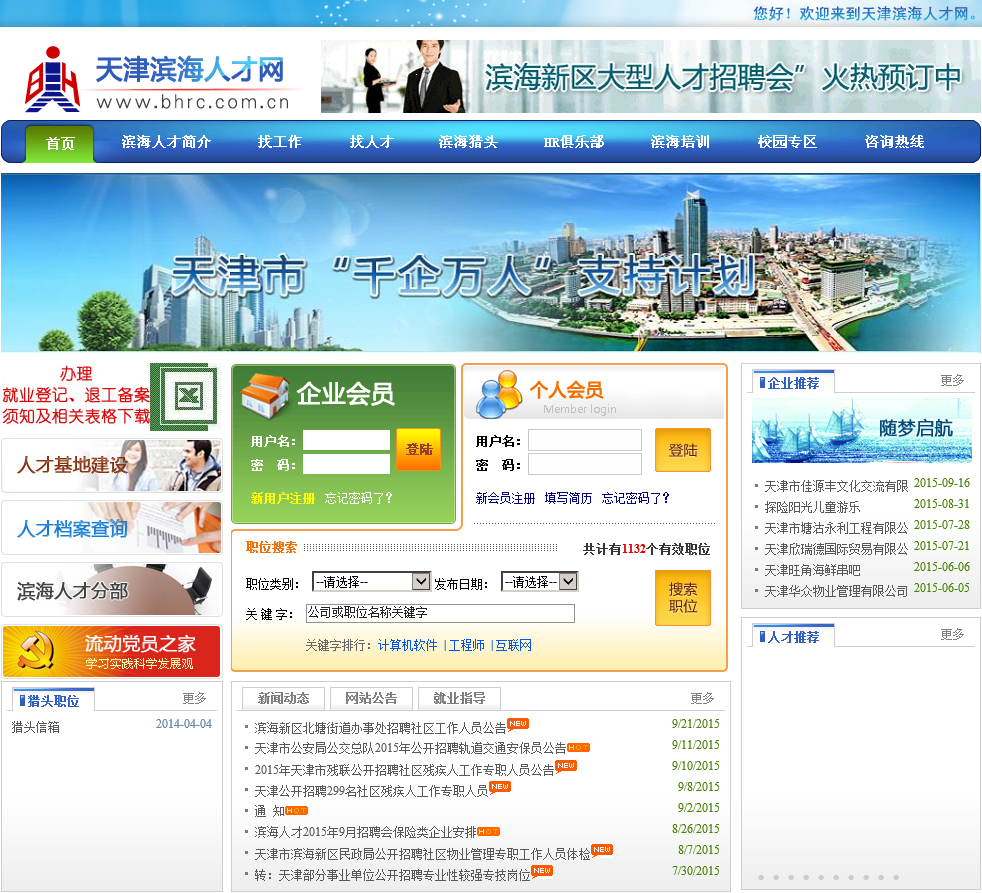
Task: Click enterprise 忘记密码了? link
Action: click(359, 498)
